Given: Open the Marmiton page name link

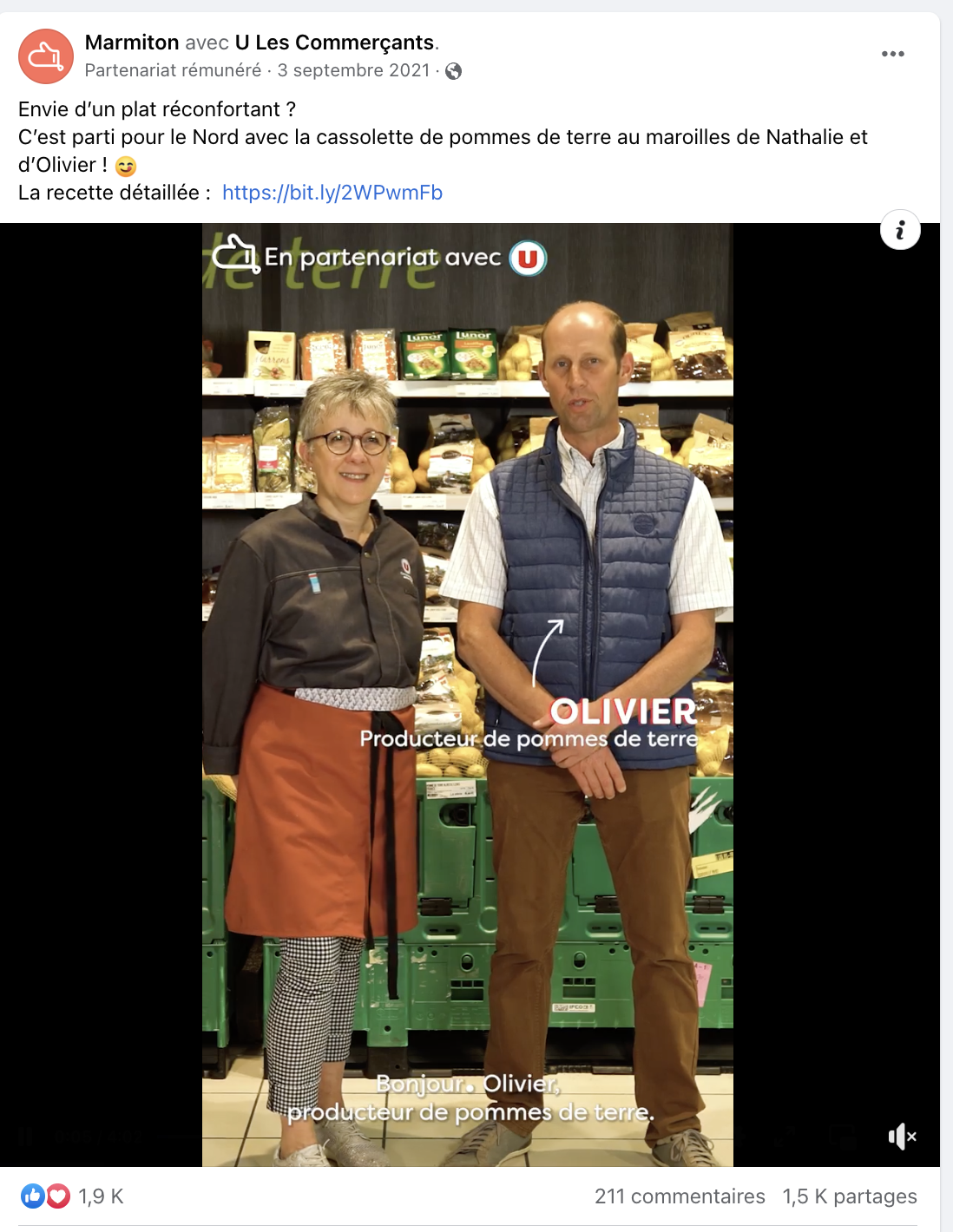Looking at the screenshot, I should point(132,43).
